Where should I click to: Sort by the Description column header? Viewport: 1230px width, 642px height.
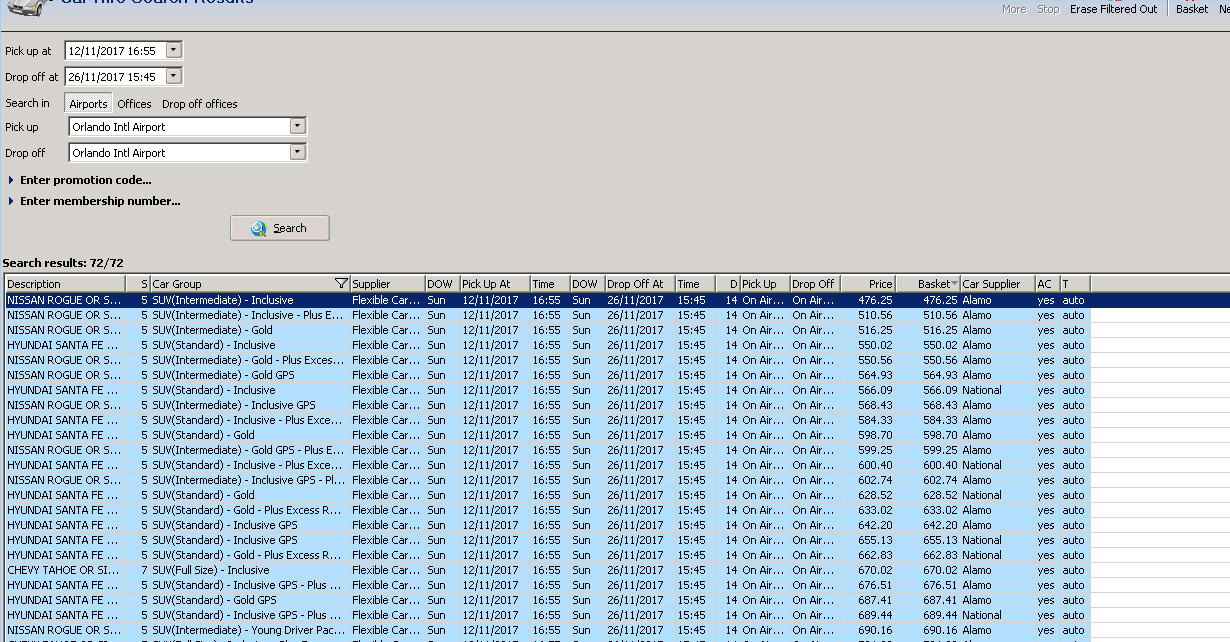click(x=65, y=284)
